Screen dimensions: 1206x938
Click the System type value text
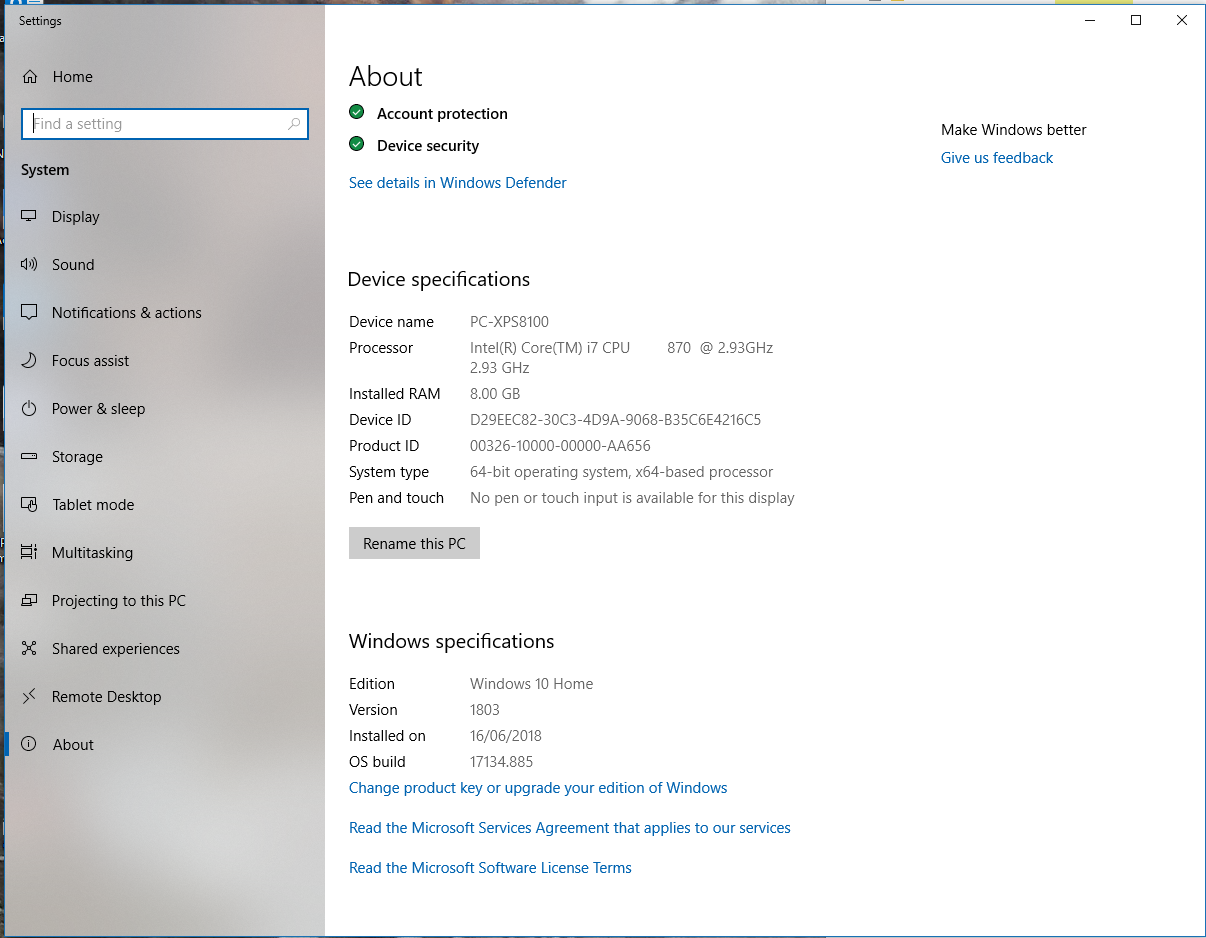(x=622, y=472)
